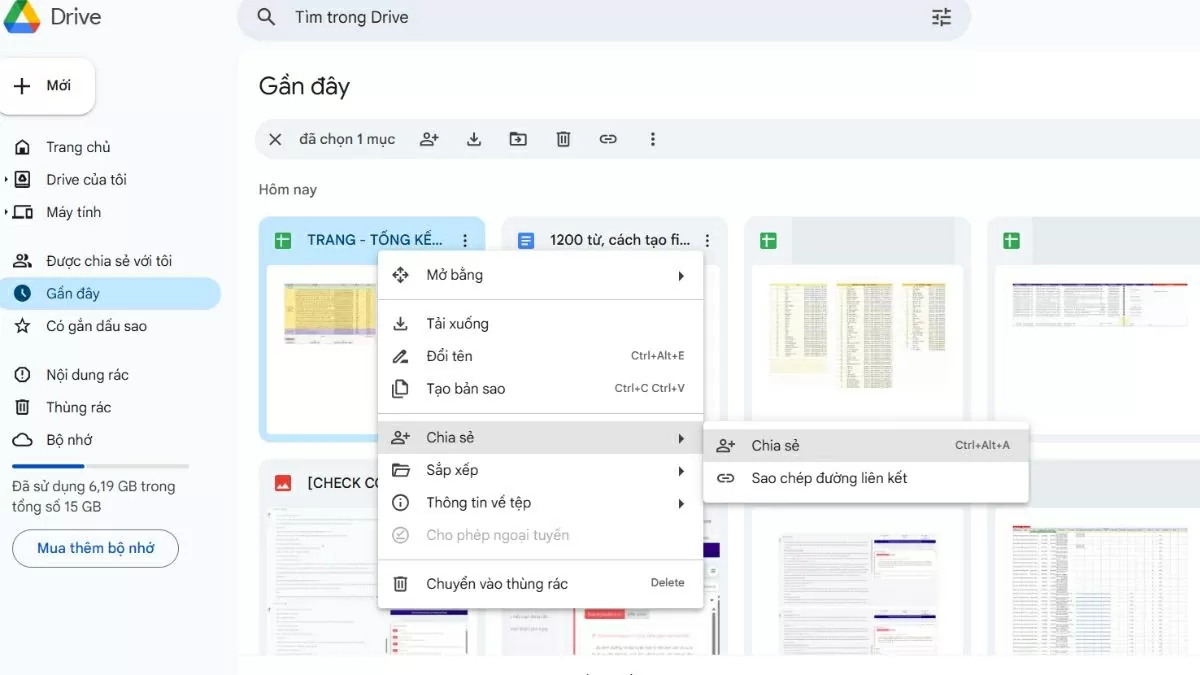
Task: Open more actions in the selection toolbar
Action: [x=653, y=139]
